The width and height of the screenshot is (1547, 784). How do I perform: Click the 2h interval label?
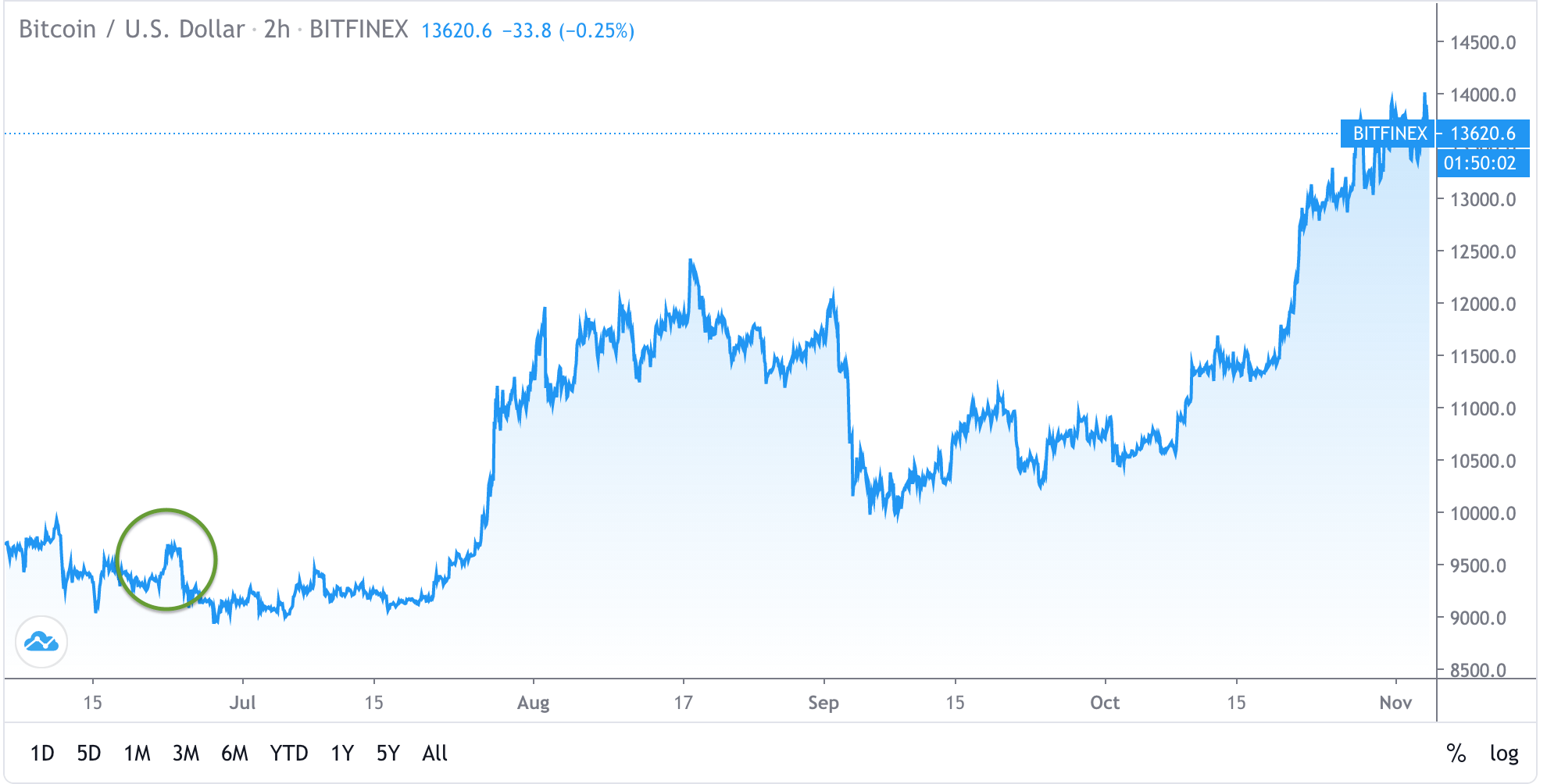click(277, 30)
